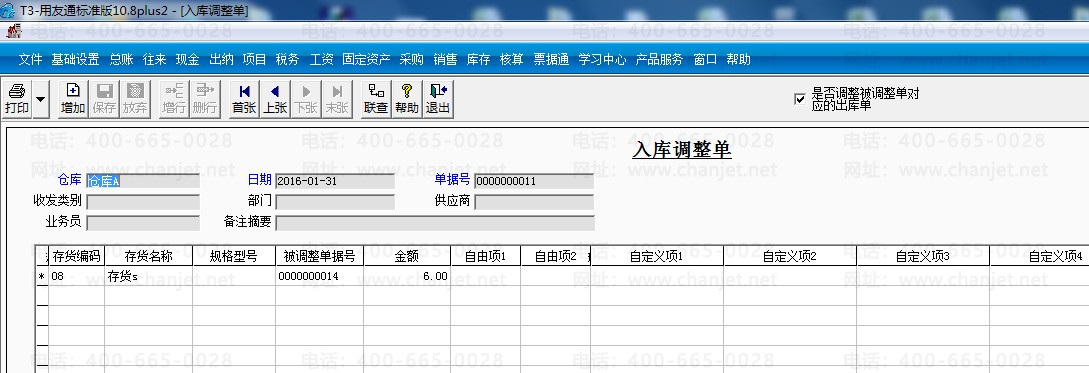Go to next record (下张)
1089x373 pixels.
306,99
